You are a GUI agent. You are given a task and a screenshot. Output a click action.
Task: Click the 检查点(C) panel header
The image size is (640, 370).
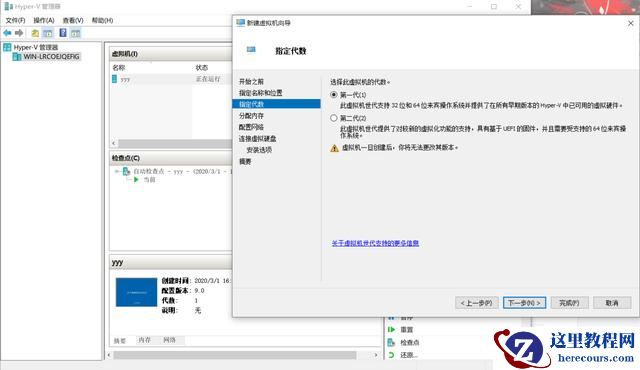click(171, 158)
